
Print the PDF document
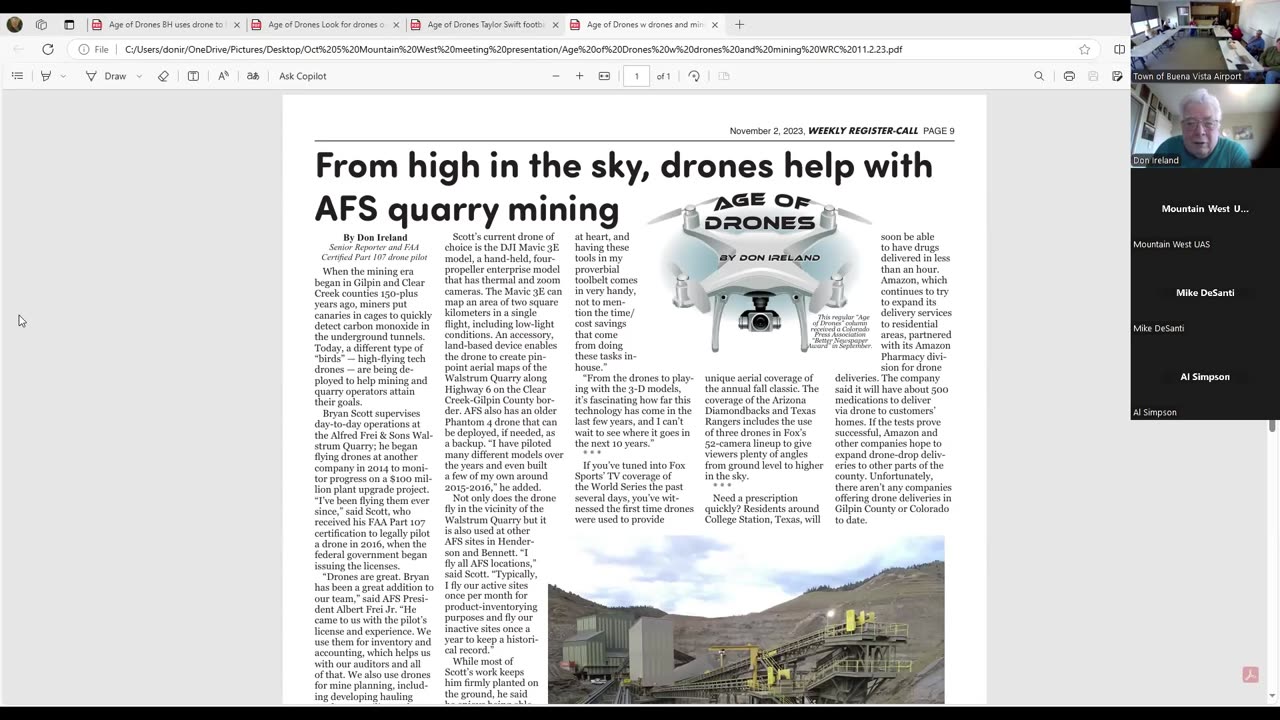point(1069,76)
